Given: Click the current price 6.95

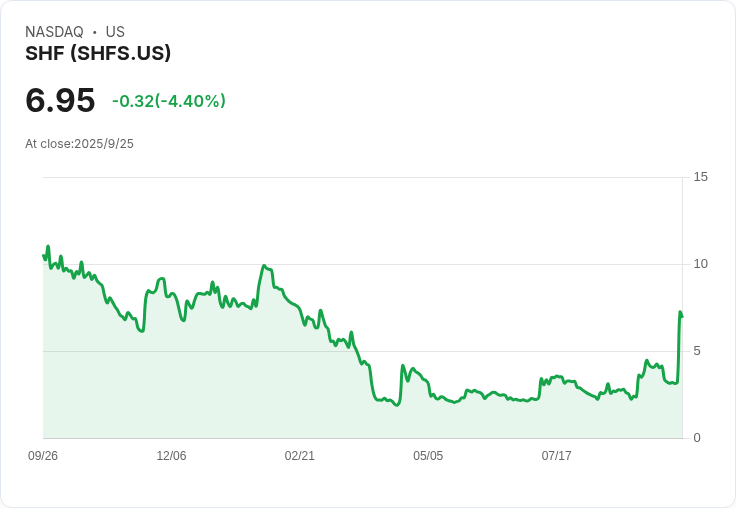Looking at the screenshot, I should (60, 100).
